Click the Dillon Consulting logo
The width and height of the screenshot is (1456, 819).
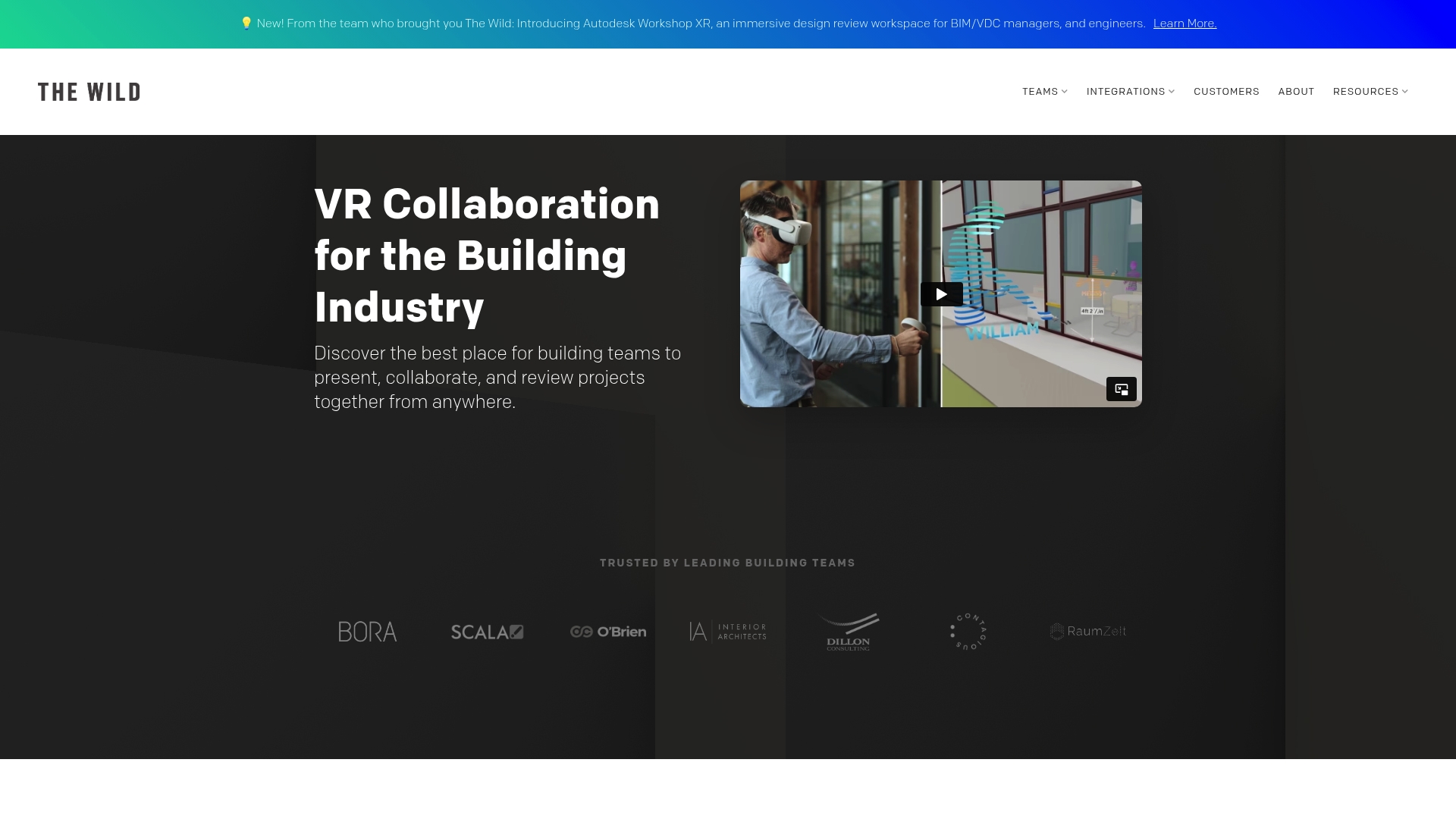[x=848, y=631]
